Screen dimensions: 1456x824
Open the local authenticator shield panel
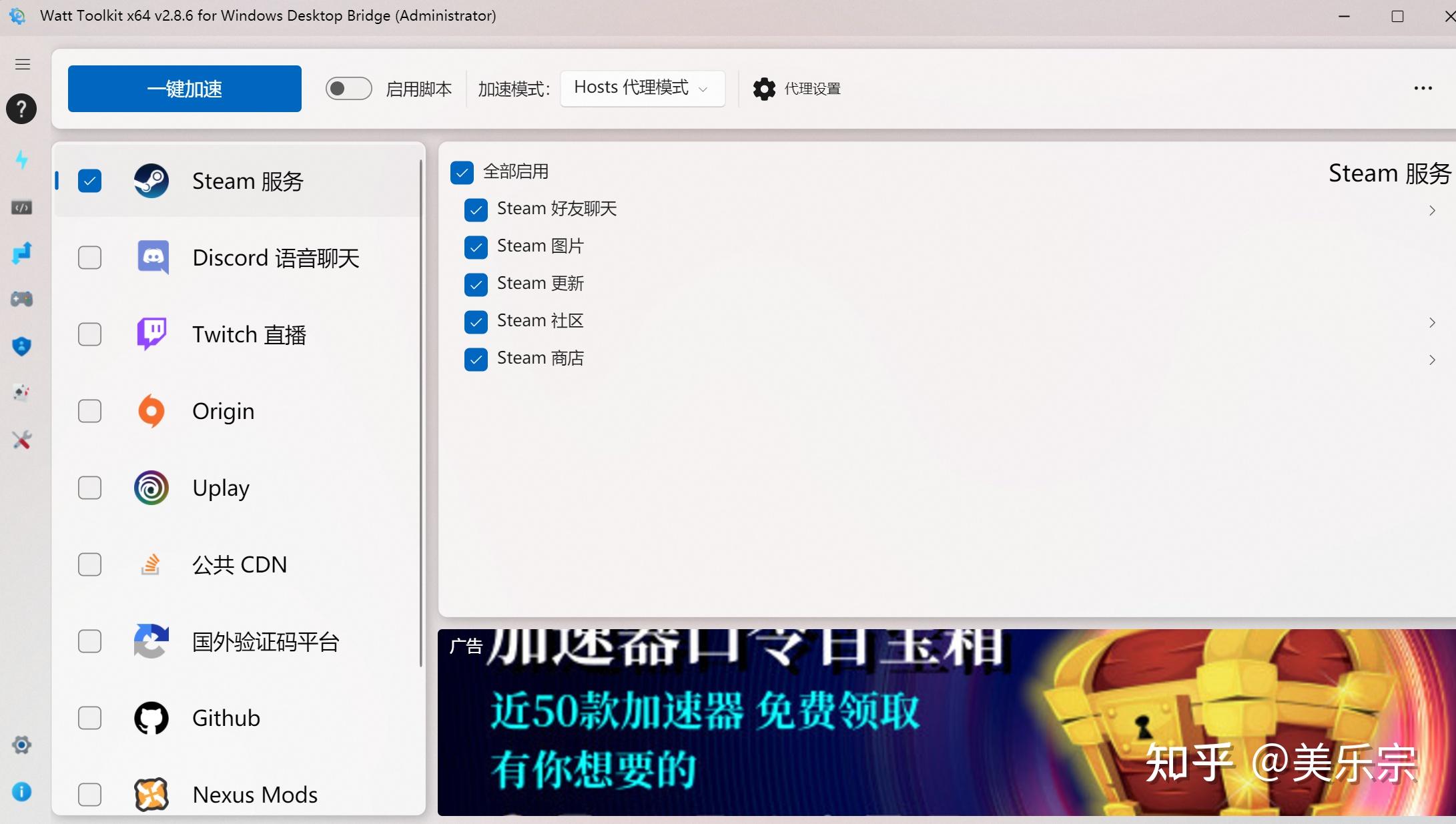22,346
